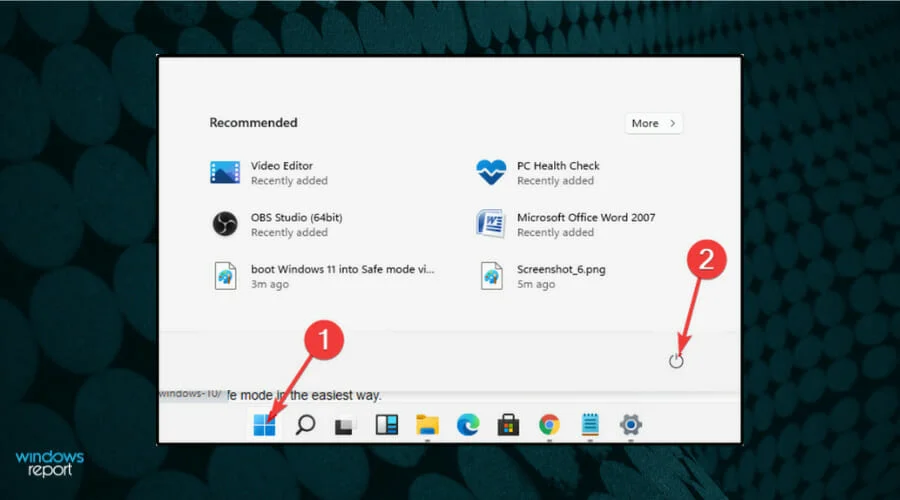Screen dimensions: 900x500
Task: Open the Widgets taskbar icon
Action: 386,425
